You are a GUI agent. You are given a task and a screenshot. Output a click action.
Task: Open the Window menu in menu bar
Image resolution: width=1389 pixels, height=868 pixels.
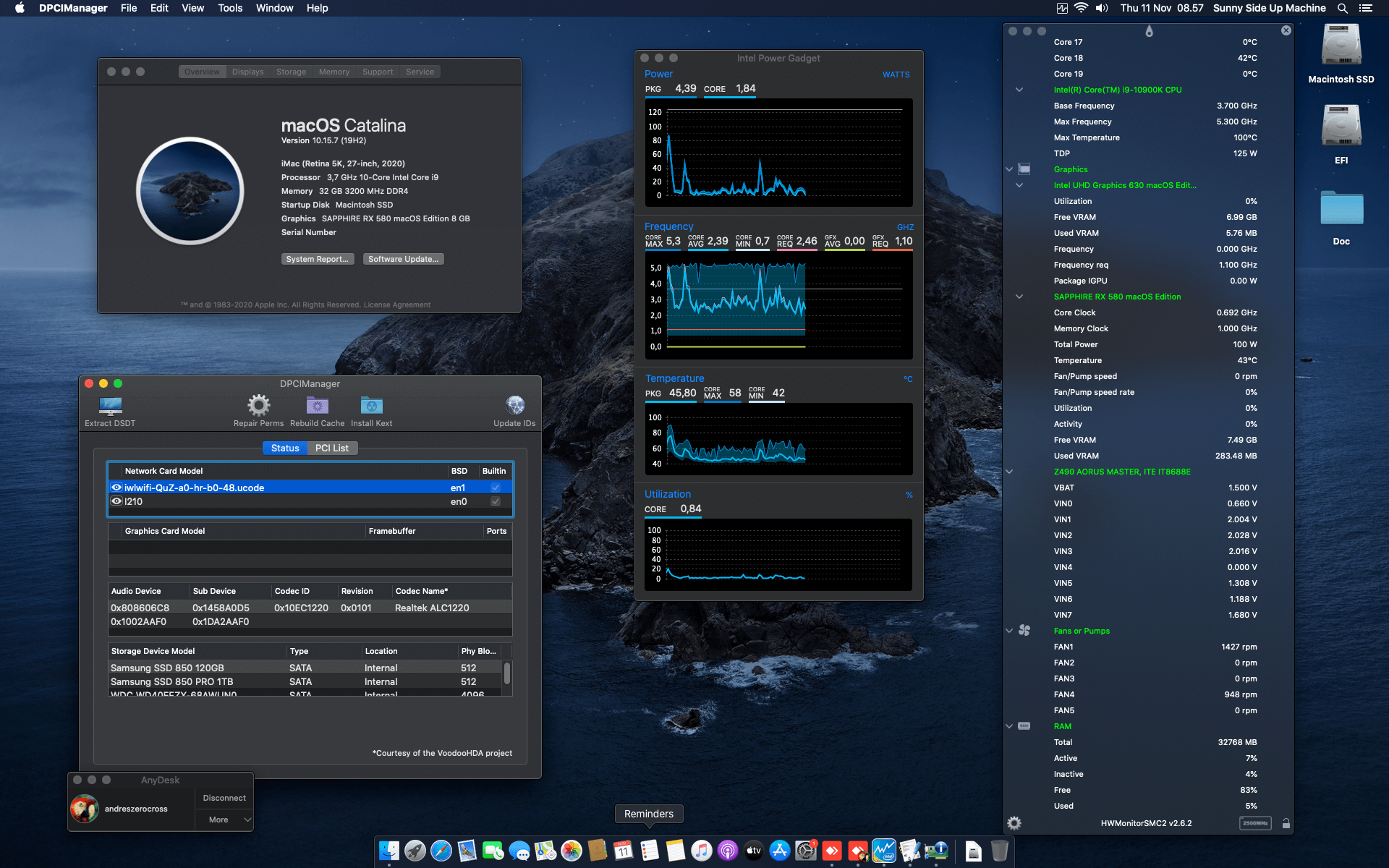pos(274,8)
